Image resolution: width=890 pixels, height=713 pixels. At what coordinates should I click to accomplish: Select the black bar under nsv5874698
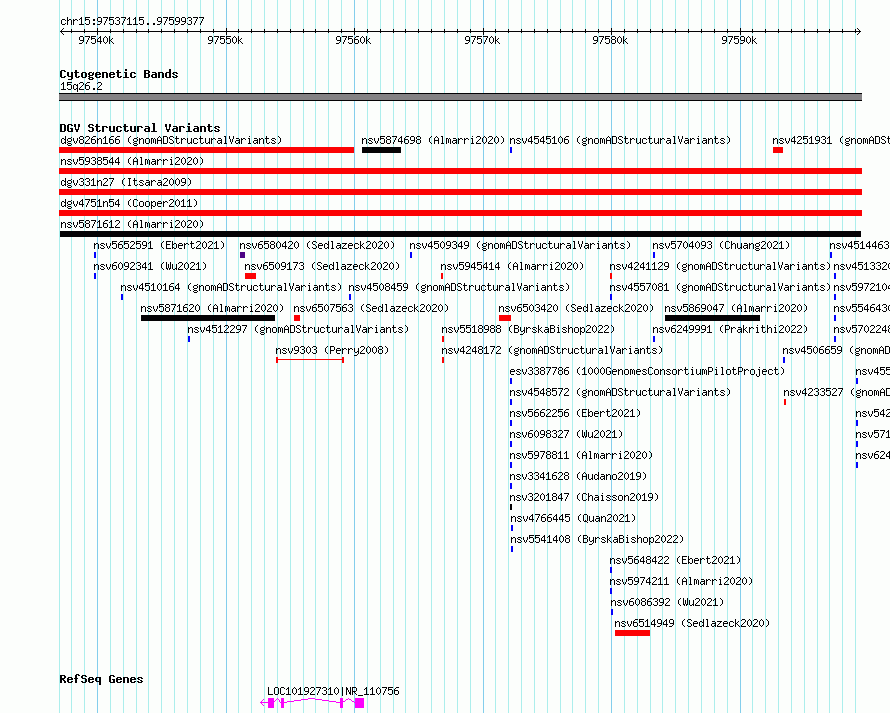[x=381, y=150]
